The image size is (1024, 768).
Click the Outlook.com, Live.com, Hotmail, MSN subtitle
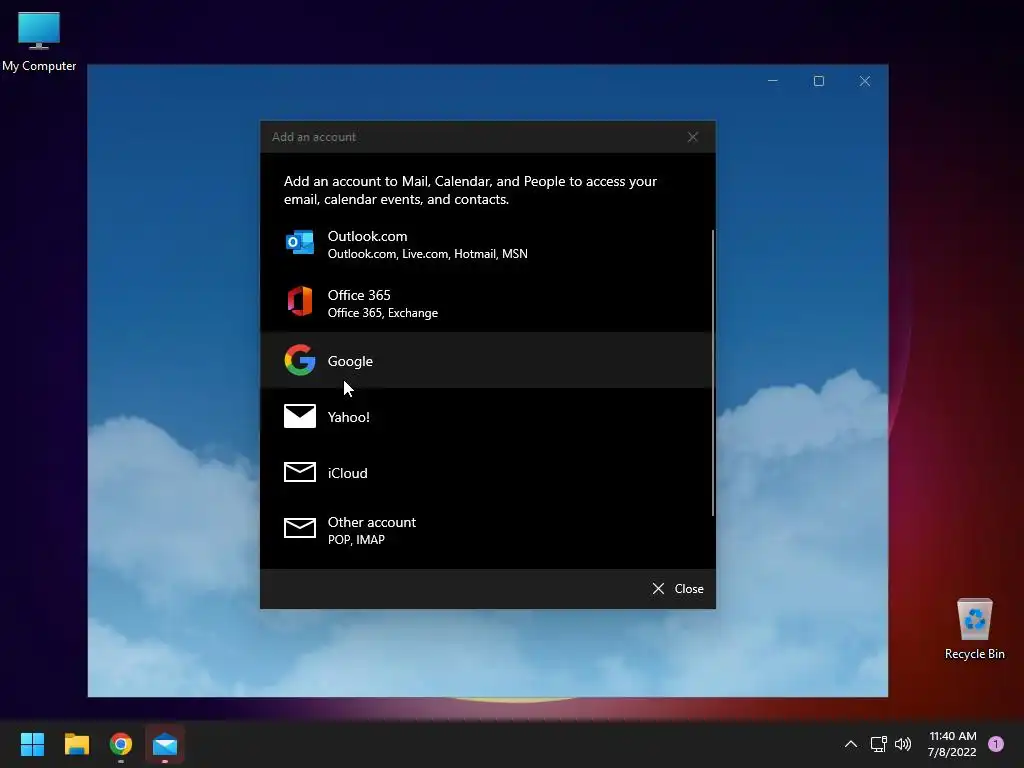428,254
